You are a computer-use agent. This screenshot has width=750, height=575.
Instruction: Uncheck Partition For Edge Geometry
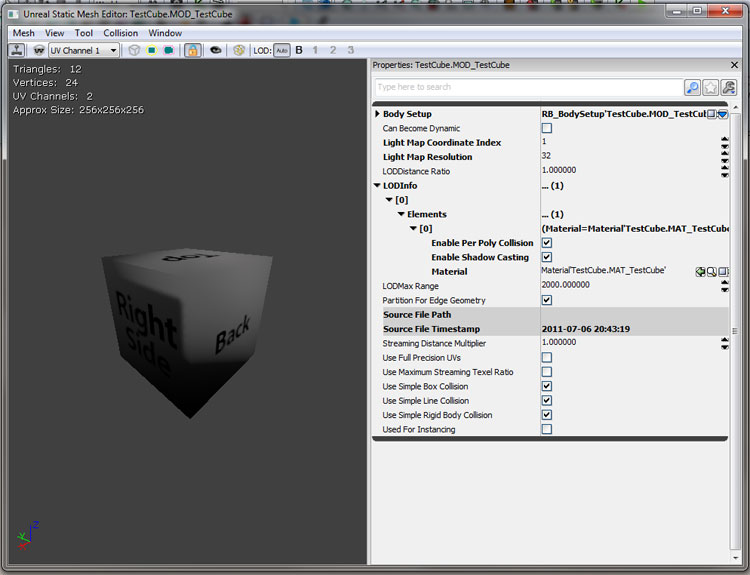[x=547, y=300]
